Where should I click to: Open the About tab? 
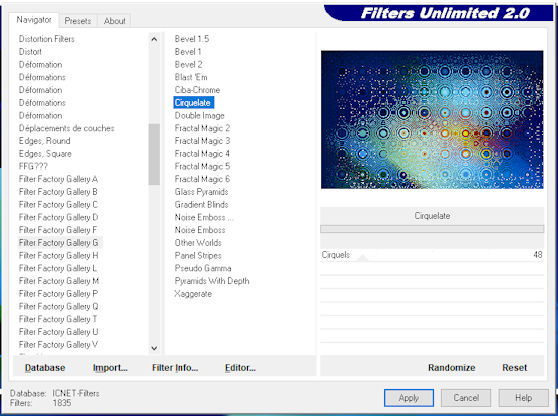pos(115,21)
